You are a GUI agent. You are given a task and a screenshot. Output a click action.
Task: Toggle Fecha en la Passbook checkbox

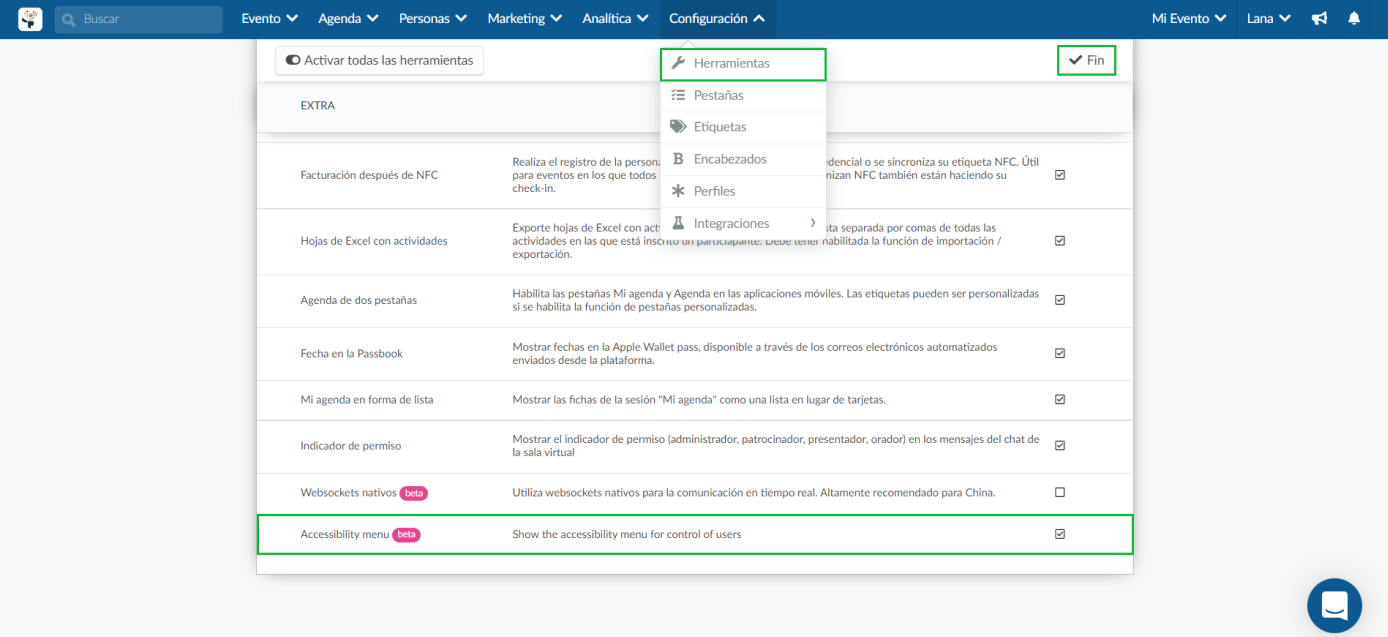(1060, 353)
